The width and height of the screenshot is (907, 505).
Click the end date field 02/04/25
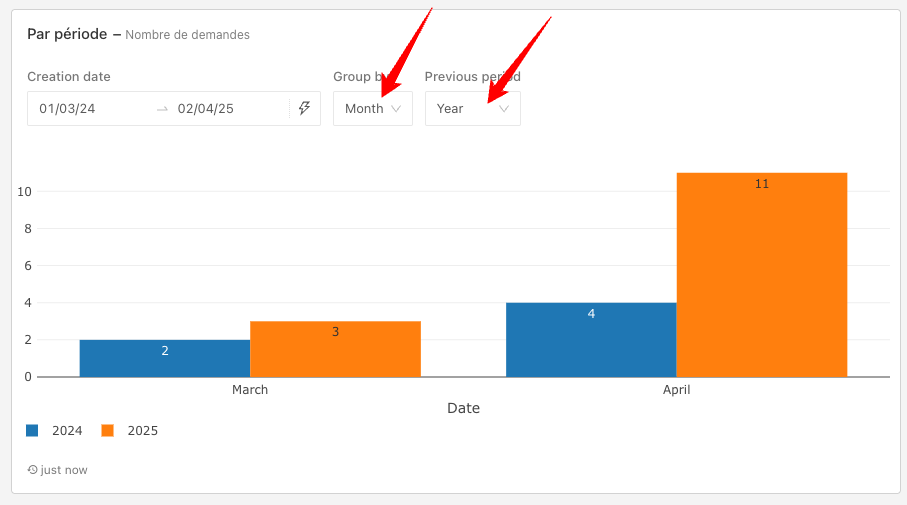coord(206,109)
